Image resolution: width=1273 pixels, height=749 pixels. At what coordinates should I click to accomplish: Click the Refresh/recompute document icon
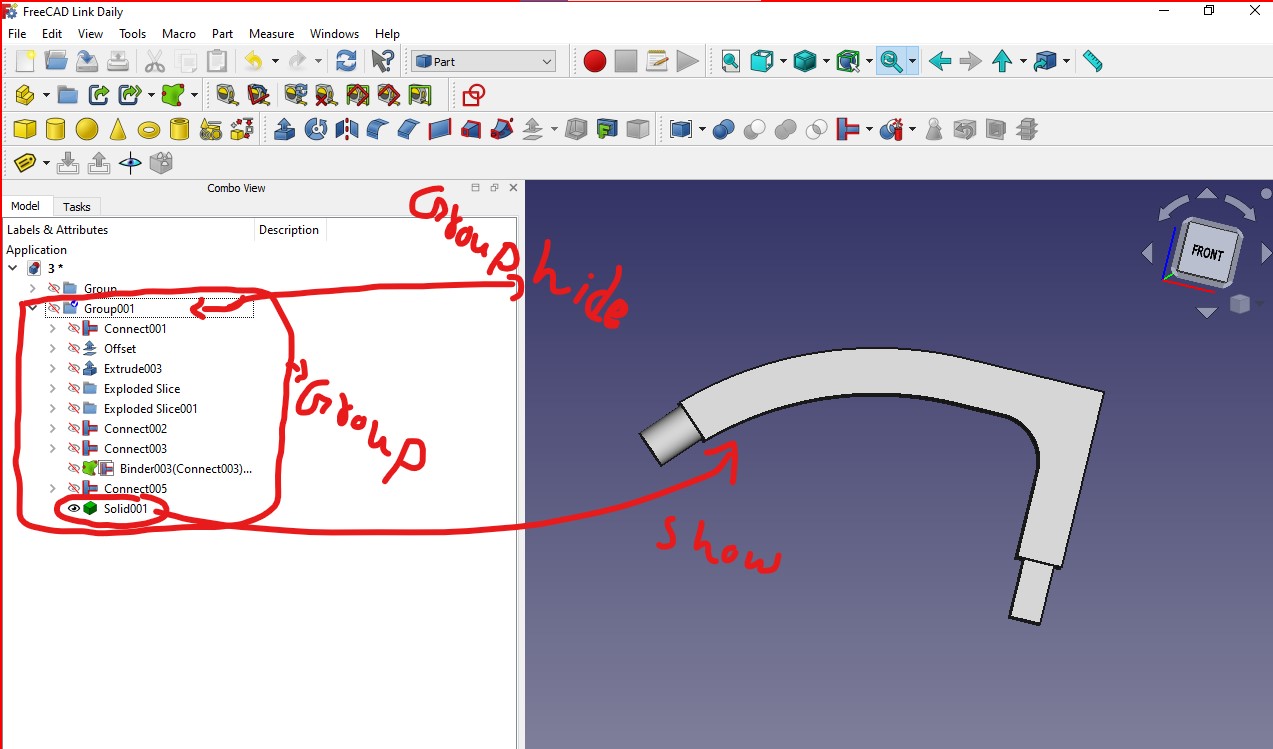pyautogui.click(x=348, y=60)
